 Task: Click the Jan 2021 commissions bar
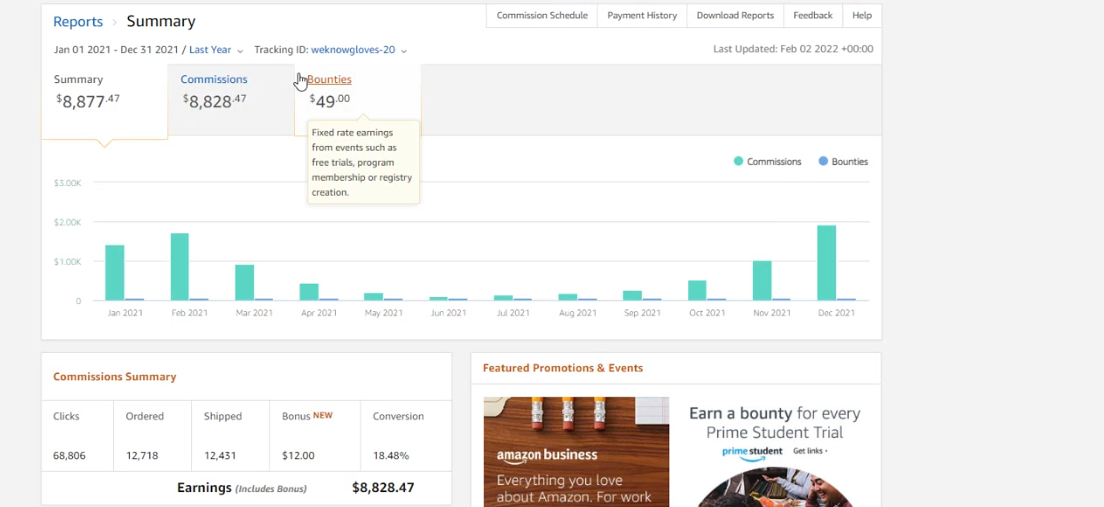coord(115,273)
